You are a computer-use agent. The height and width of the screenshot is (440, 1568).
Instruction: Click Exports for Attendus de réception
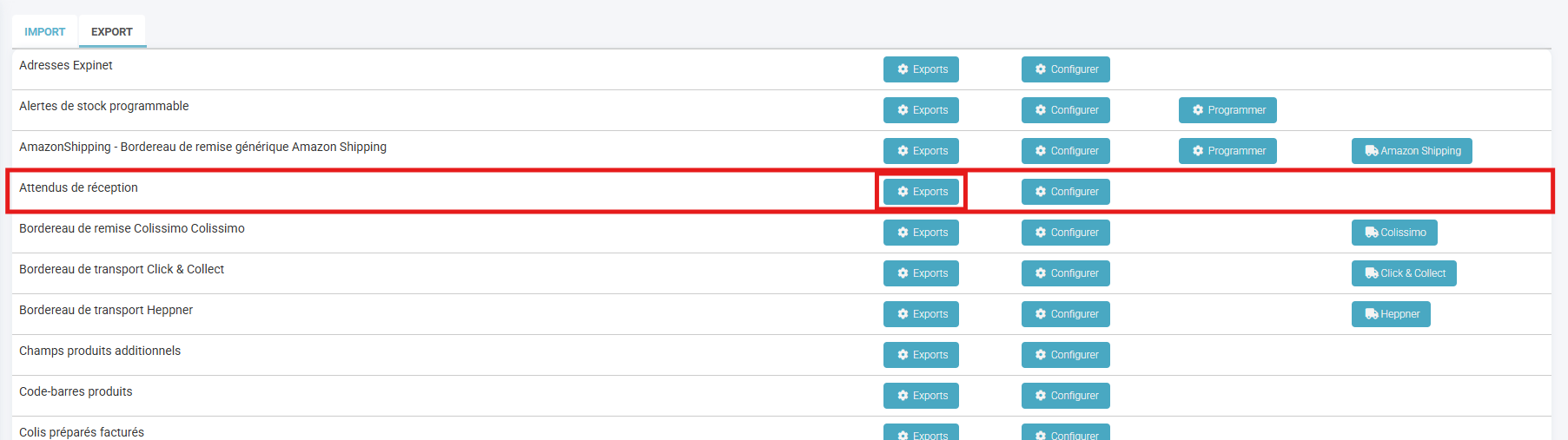[921, 192]
